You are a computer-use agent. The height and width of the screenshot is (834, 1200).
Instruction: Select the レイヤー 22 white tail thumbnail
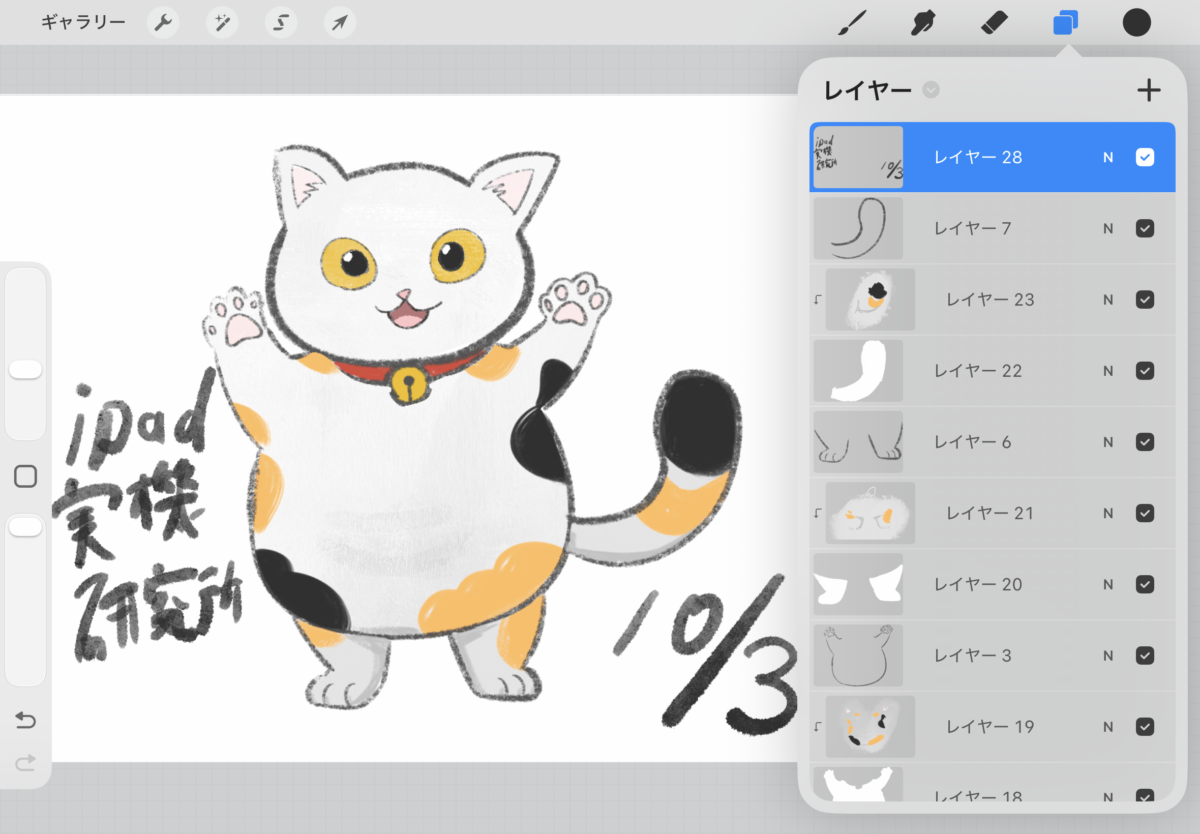tap(858, 370)
